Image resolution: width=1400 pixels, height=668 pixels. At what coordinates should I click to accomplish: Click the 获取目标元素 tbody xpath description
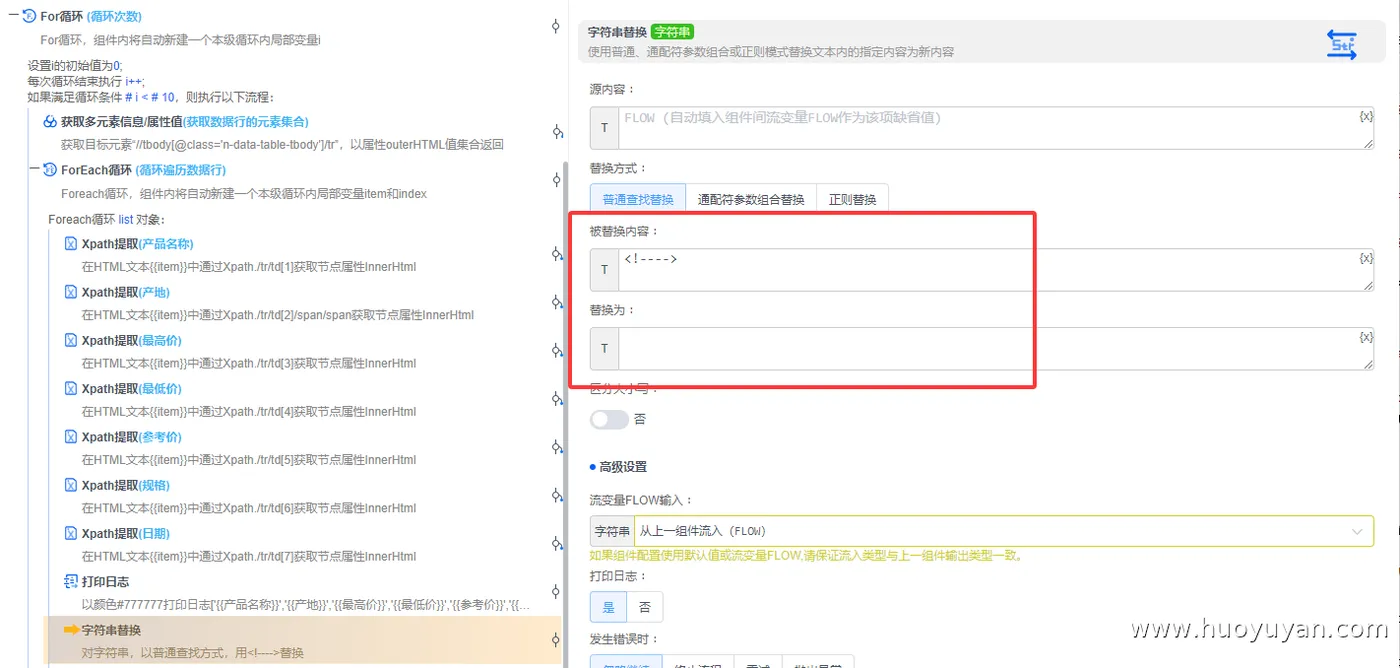click(x=282, y=145)
